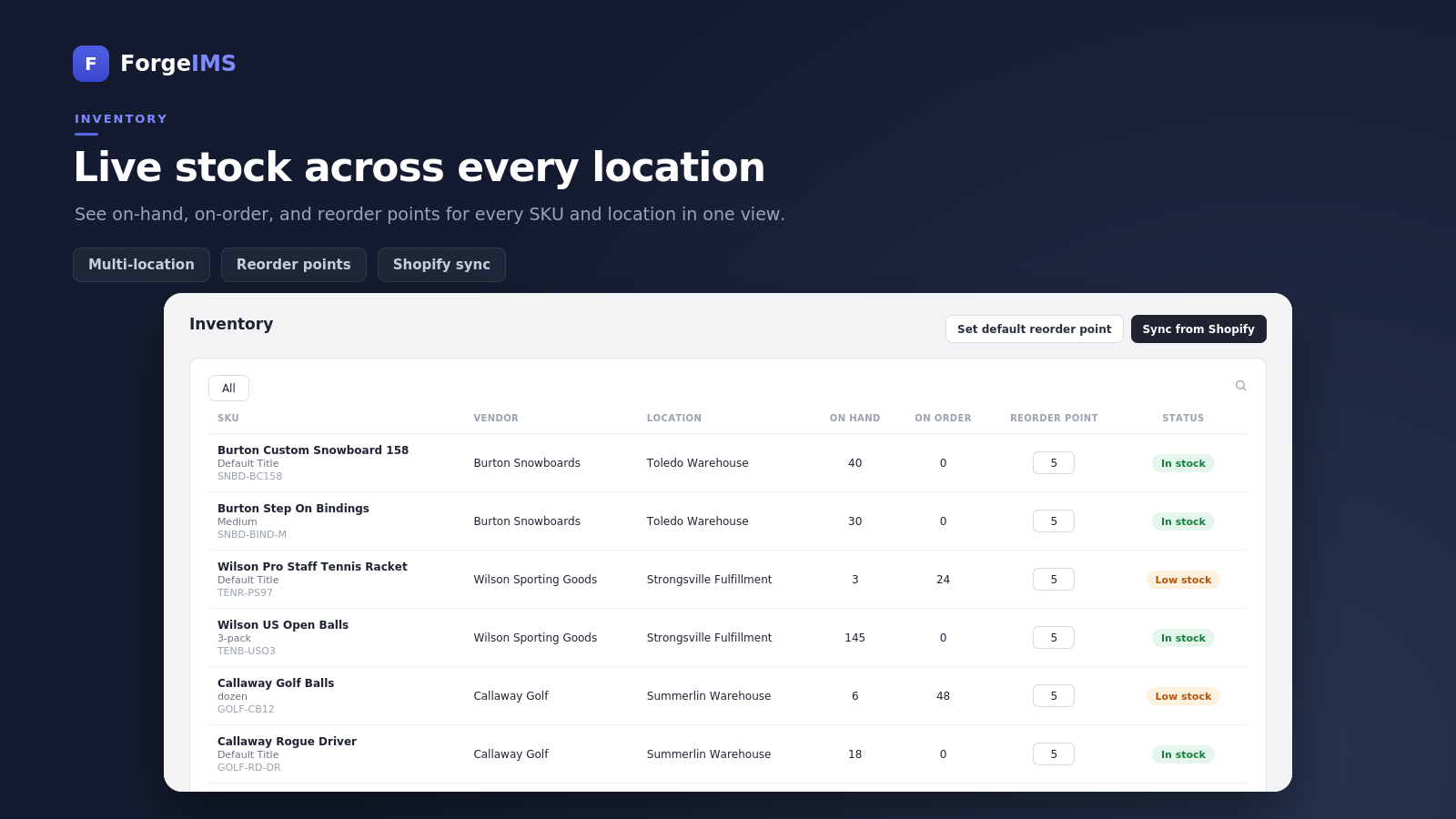Edit reorder point for Callaway Rogue Driver
Screen dimensions: 1456x819
point(1054,754)
